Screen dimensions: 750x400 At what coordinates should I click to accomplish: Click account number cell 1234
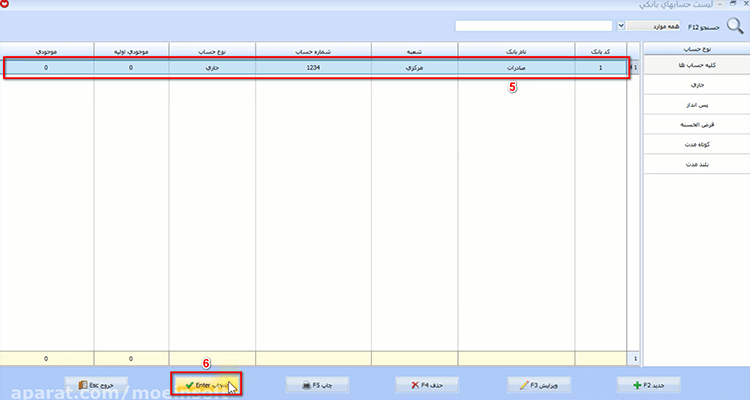(313, 68)
